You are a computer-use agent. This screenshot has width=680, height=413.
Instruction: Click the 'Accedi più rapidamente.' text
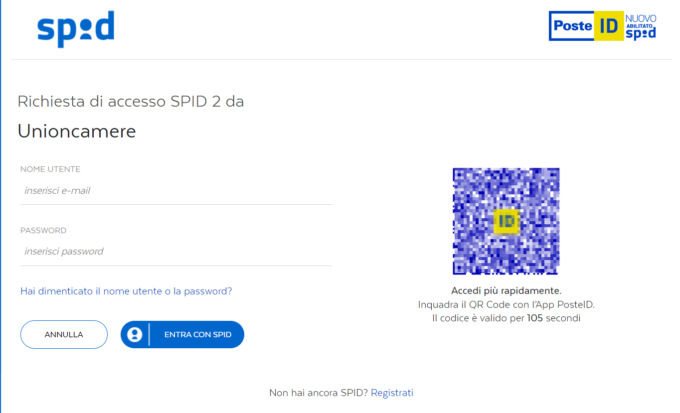506,291
